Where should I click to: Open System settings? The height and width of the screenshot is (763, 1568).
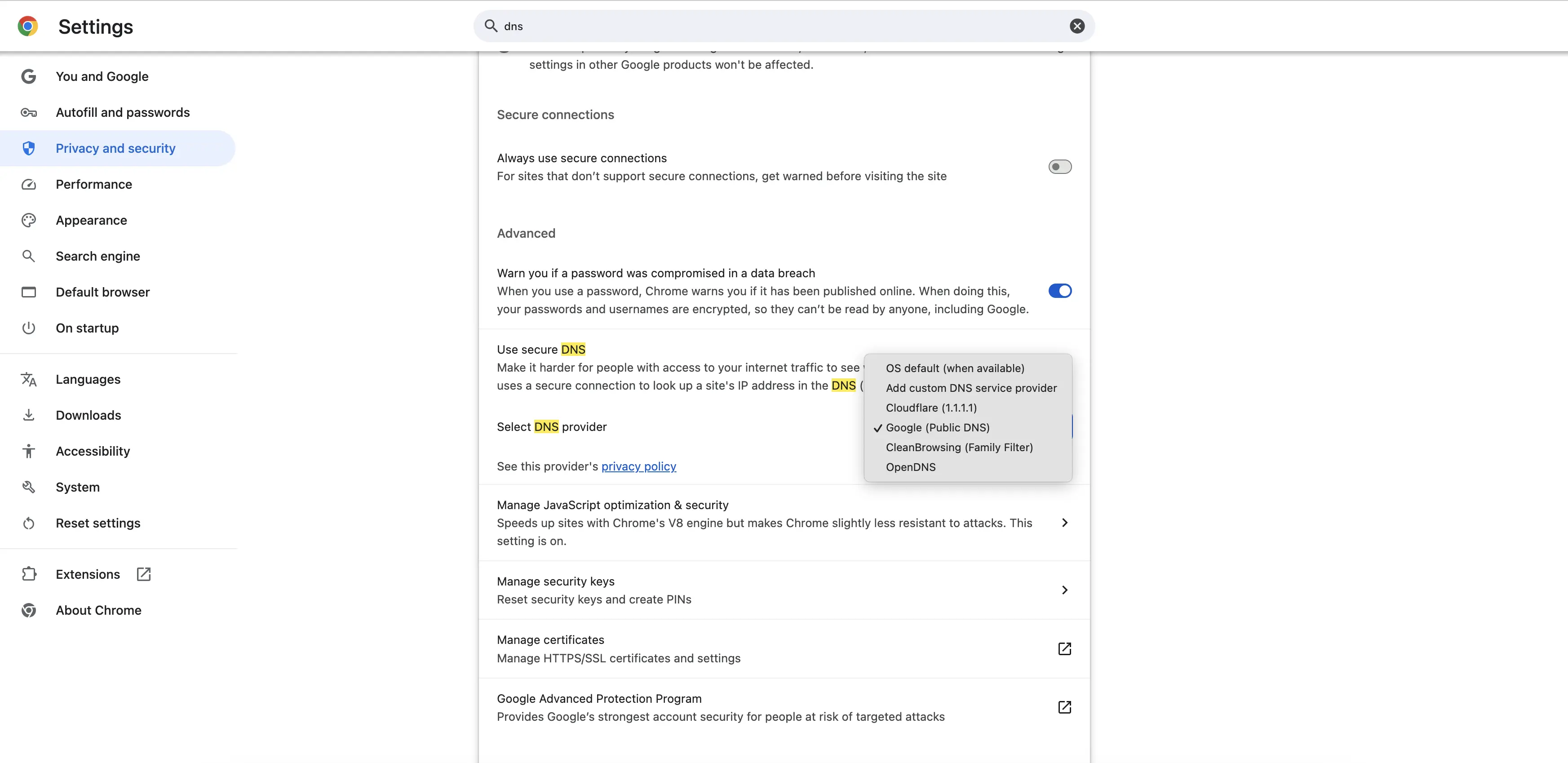(117, 487)
